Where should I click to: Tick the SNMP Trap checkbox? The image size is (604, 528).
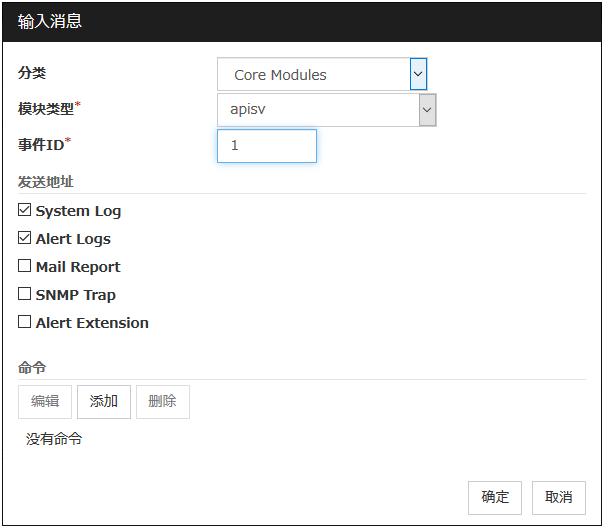(25, 295)
